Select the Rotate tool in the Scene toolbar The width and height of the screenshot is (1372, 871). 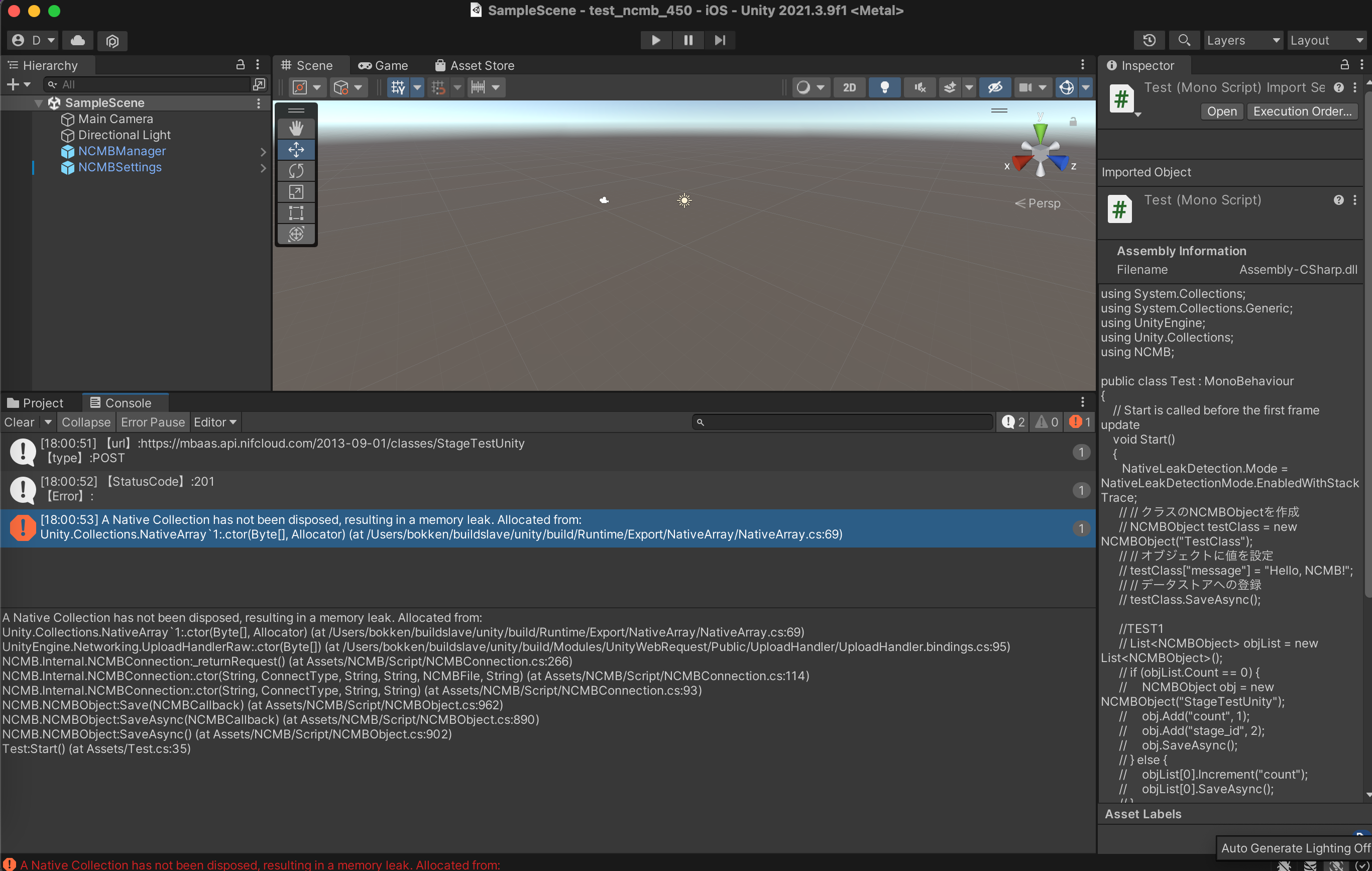click(x=296, y=170)
